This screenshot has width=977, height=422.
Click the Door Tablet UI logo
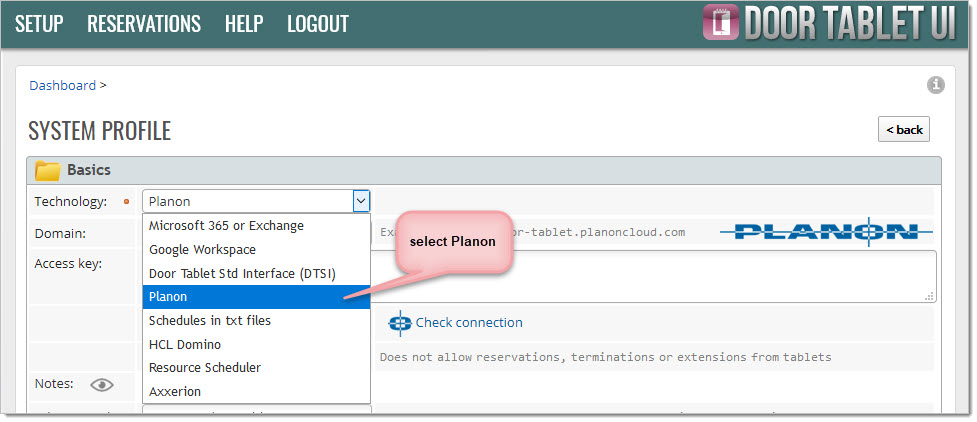click(x=829, y=23)
